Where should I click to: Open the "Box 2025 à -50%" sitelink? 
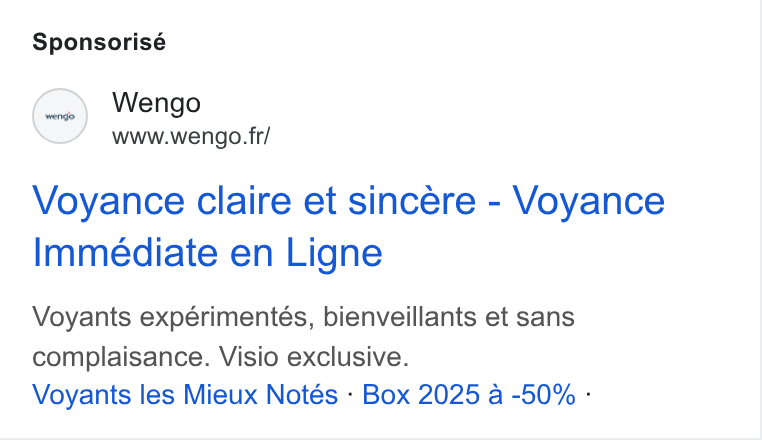coord(469,394)
